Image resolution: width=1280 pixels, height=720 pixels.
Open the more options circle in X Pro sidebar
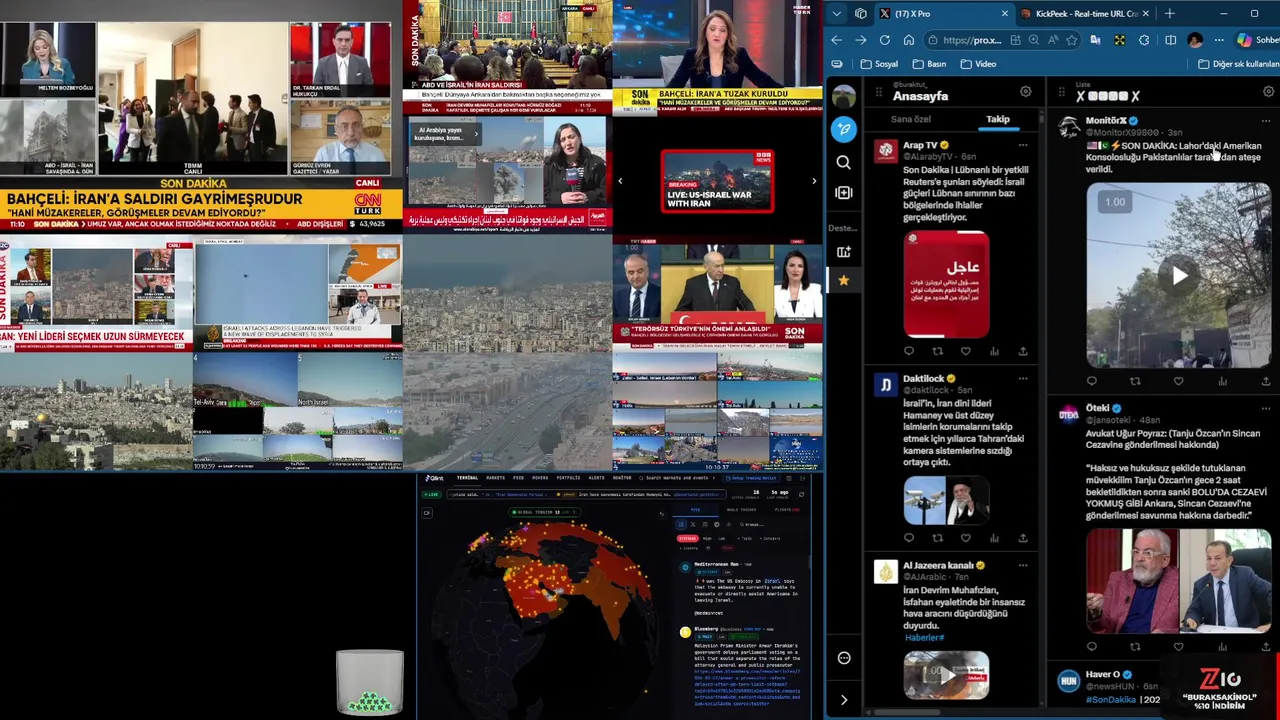(x=844, y=658)
